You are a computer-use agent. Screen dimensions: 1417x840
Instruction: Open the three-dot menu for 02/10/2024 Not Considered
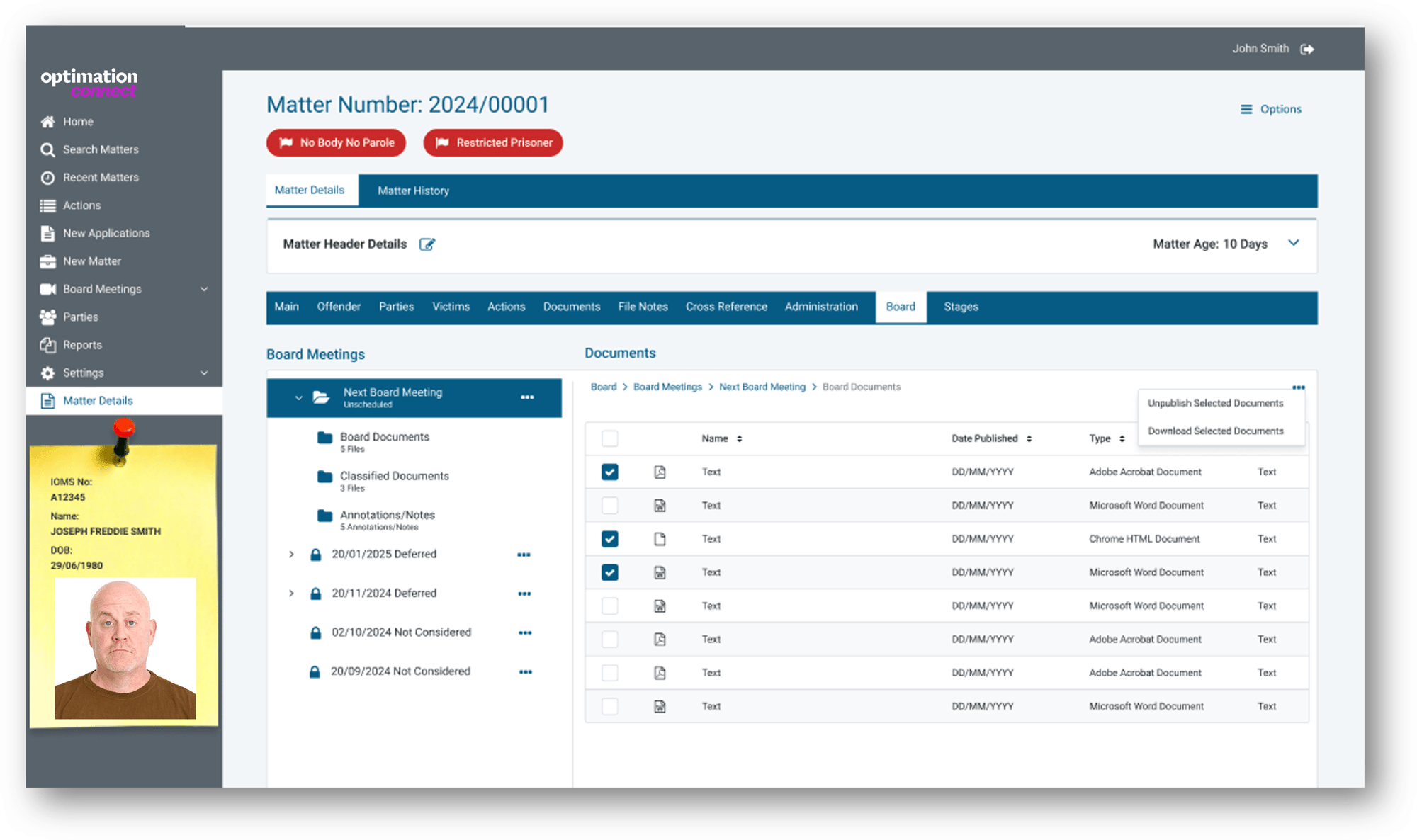[x=525, y=632]
